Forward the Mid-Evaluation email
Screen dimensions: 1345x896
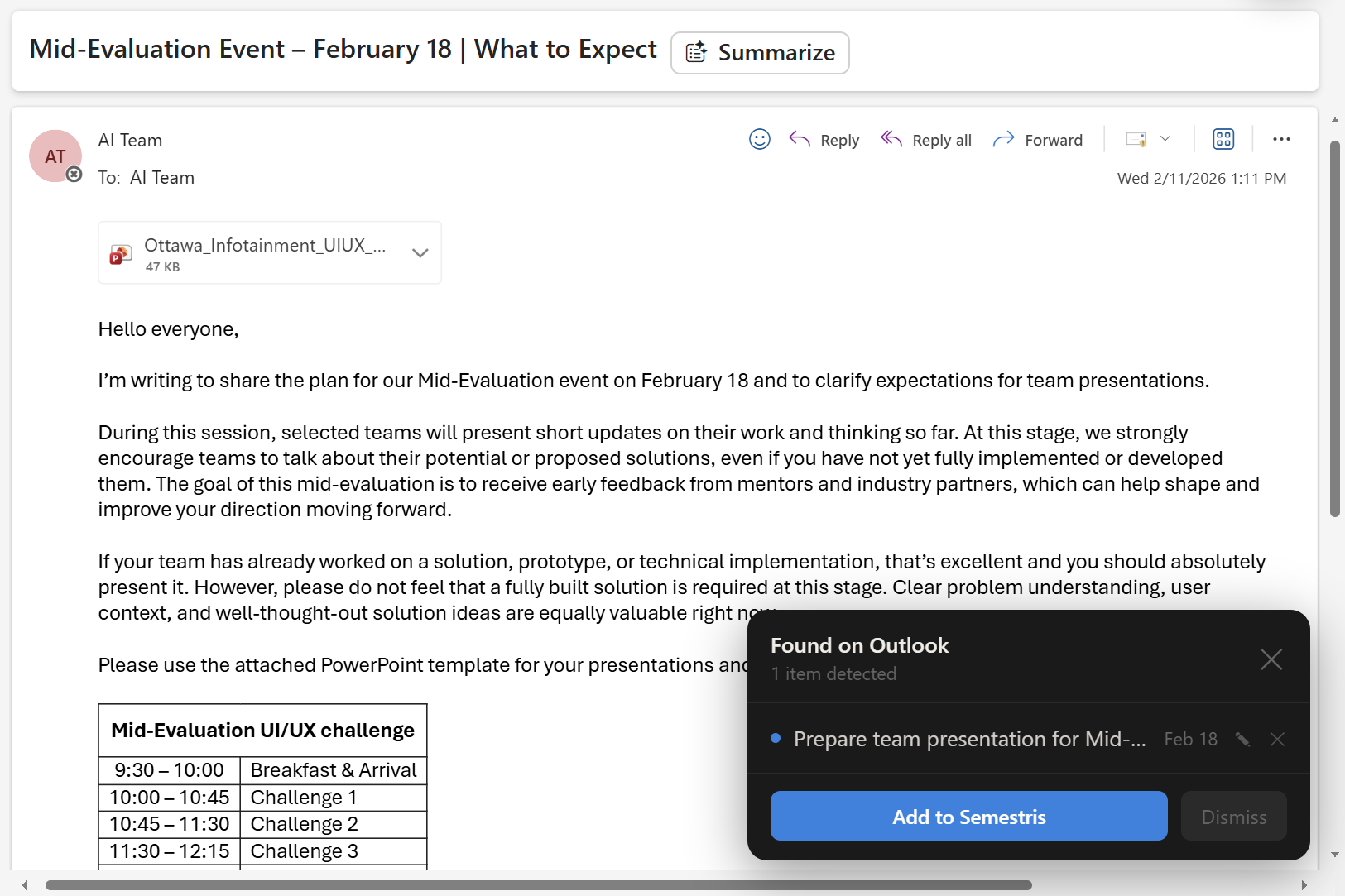(x=1038, y=139)
